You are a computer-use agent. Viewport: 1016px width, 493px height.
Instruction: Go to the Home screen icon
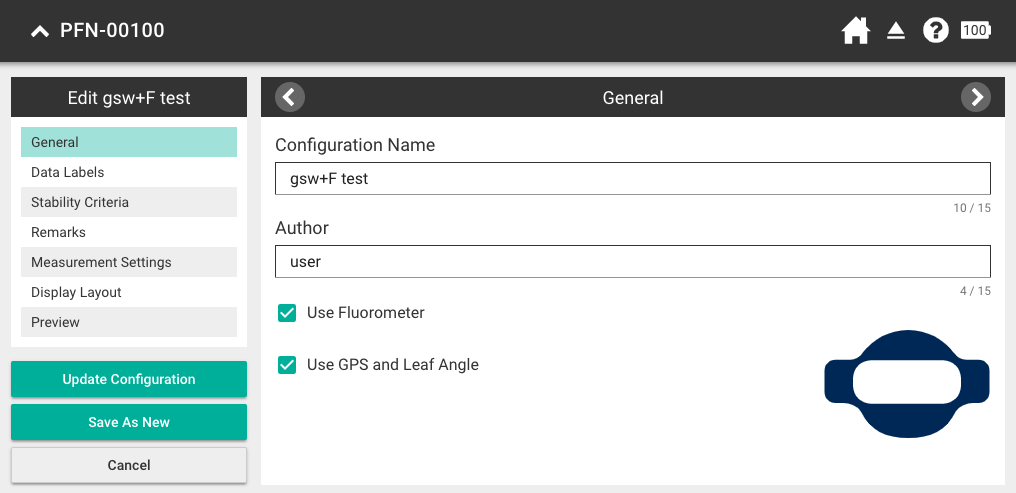pyautogui.click(x=855, y=30)
